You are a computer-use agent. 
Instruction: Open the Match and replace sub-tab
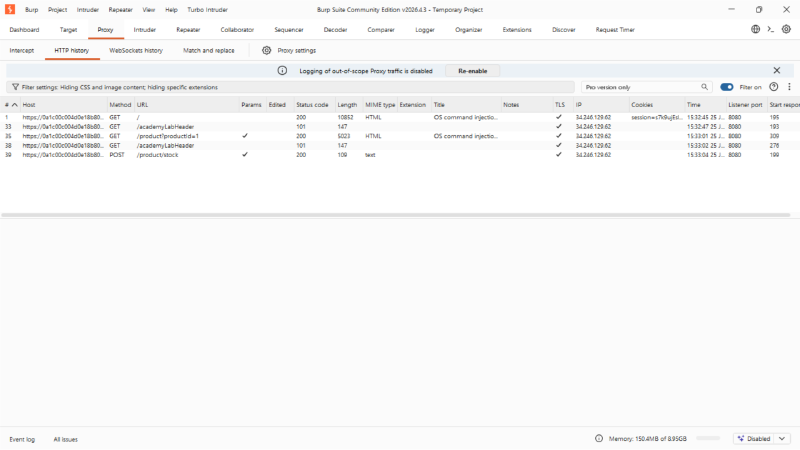point(209,51)
